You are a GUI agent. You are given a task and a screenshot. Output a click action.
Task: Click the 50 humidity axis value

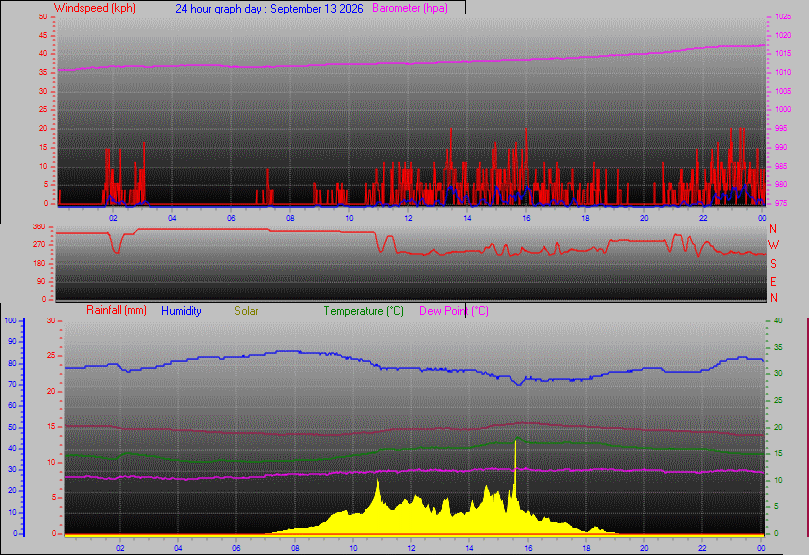12,427
